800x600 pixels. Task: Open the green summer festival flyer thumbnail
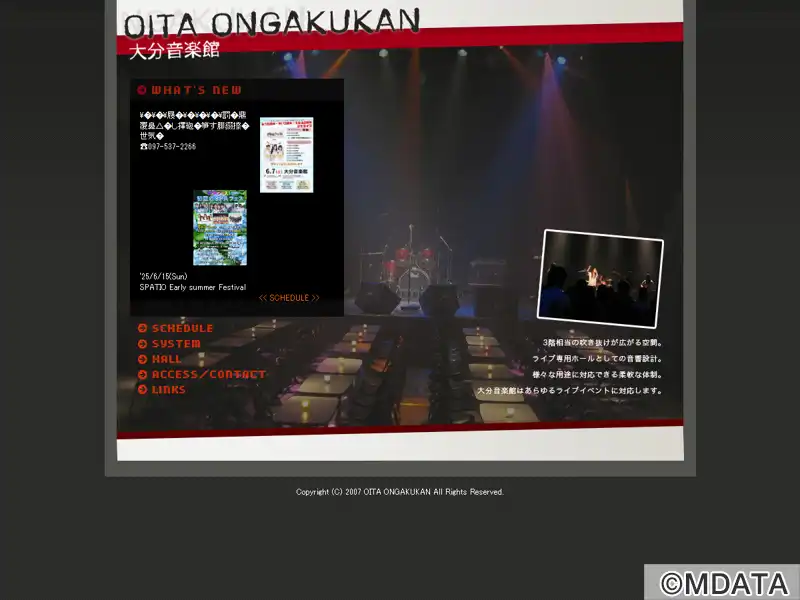point(220,228)
